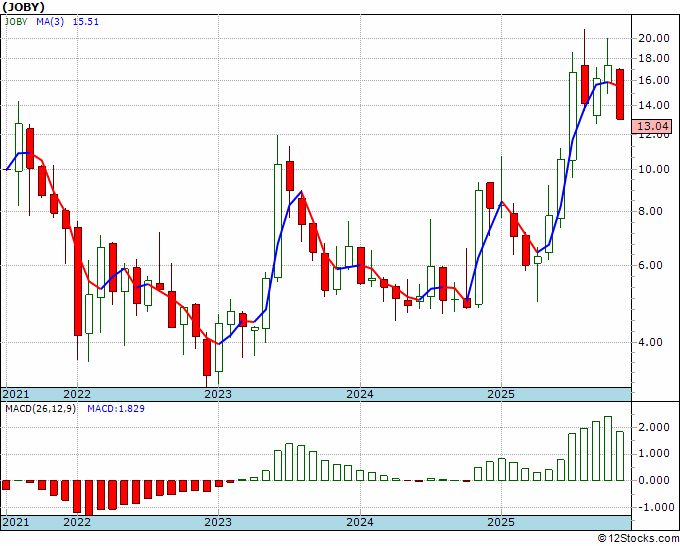The image size is (680, 546).
Task: Click the 2024 label on MACD panel axis
Action: pyautogui.click(x=360, y=522)
